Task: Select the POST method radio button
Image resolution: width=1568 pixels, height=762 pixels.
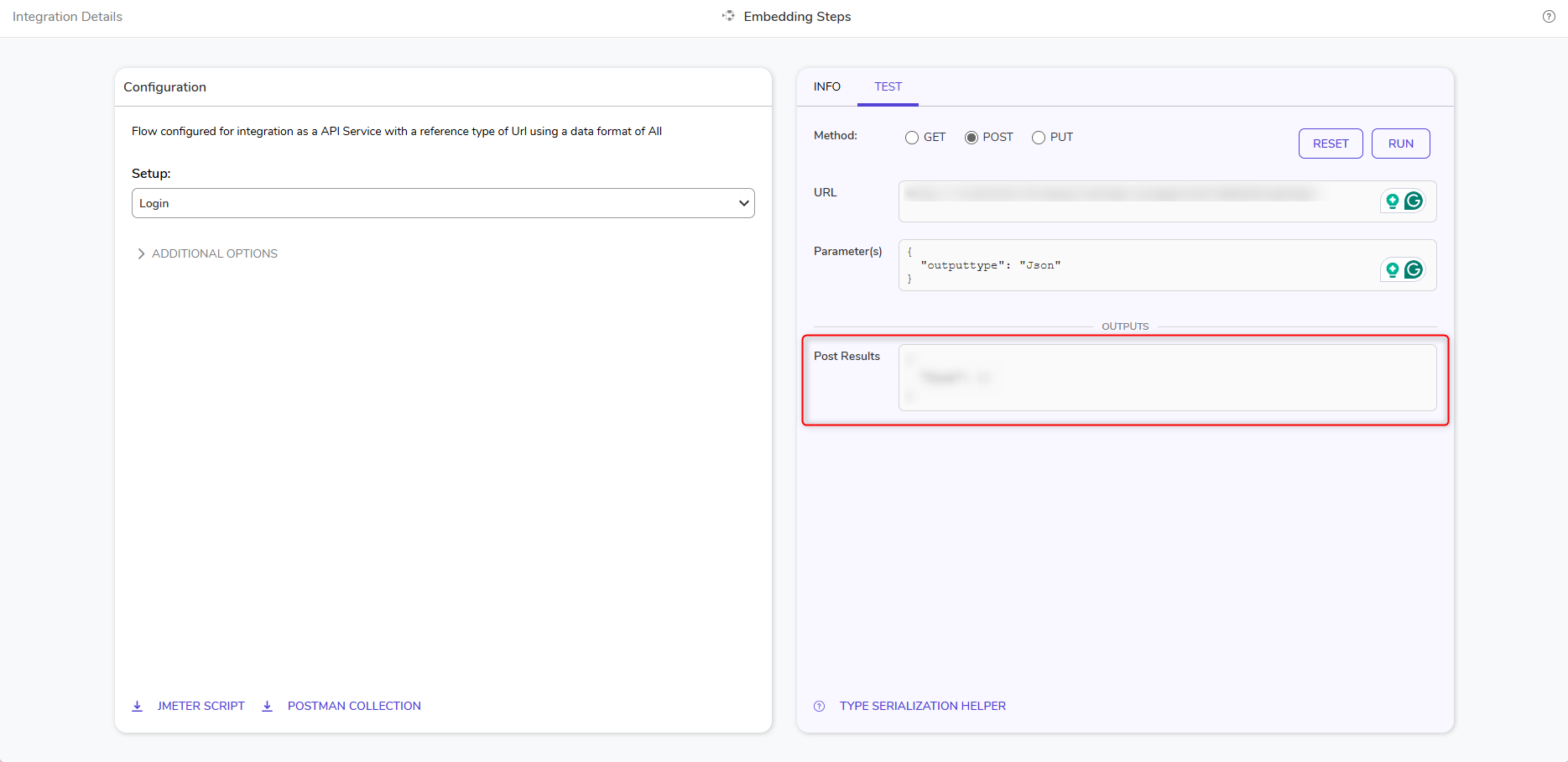Action: click(972, 138)
